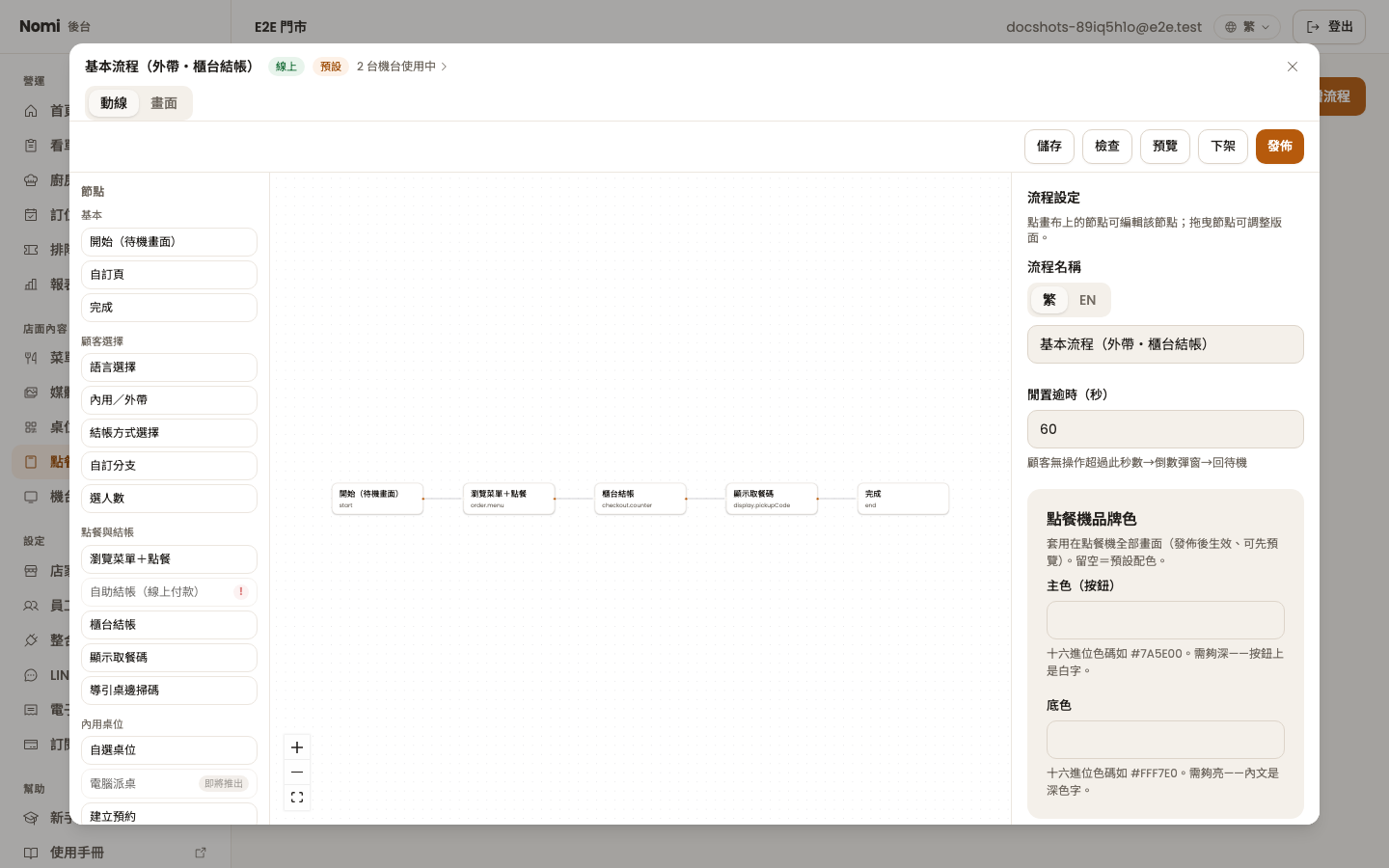Click the 下架 button
1389x868 pixels.
1223,147
